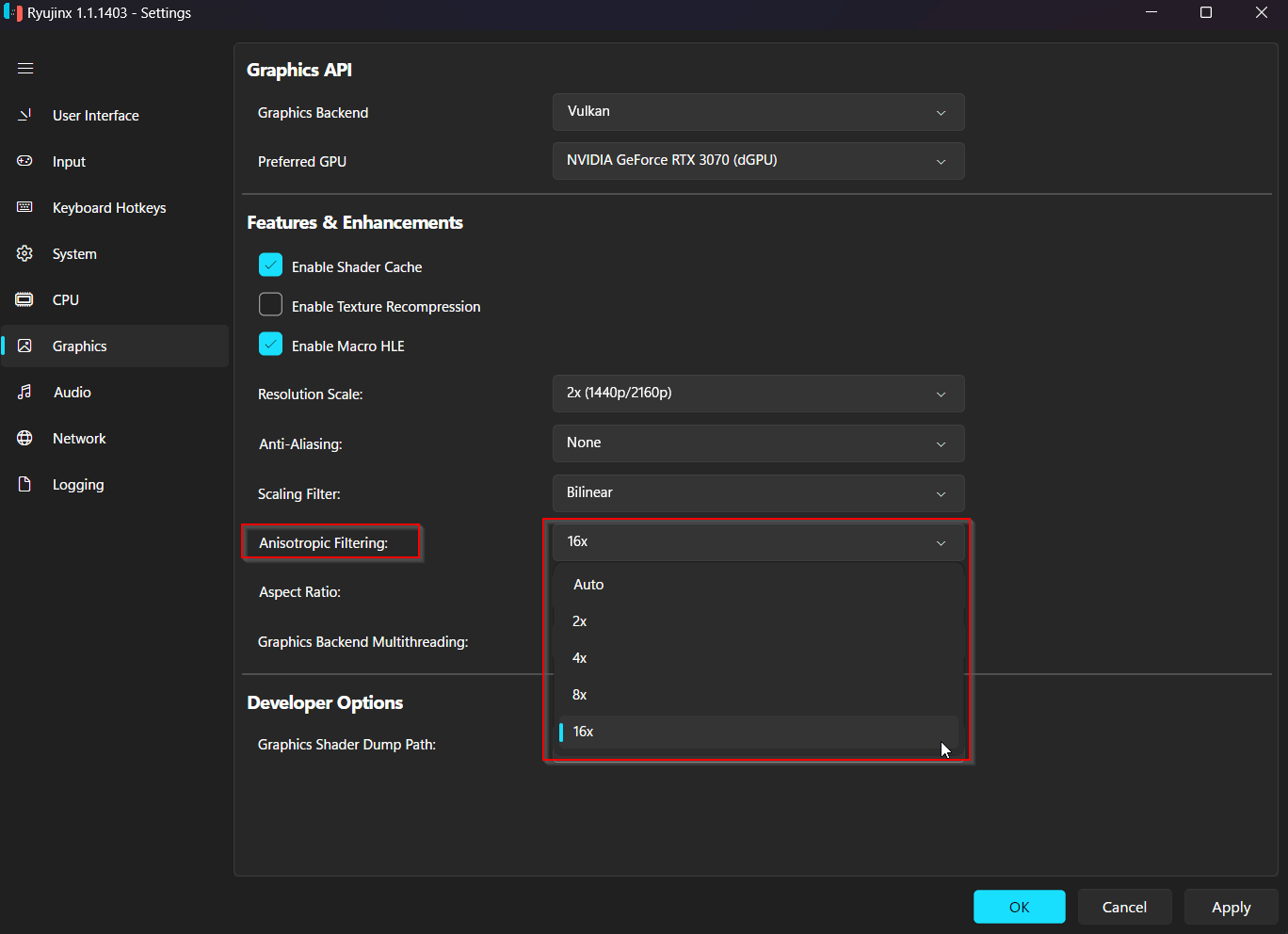The height and width of the screenshot is (934, 1288).
Task: Enable the Texture Recompression checkbox
Action: 270,305
